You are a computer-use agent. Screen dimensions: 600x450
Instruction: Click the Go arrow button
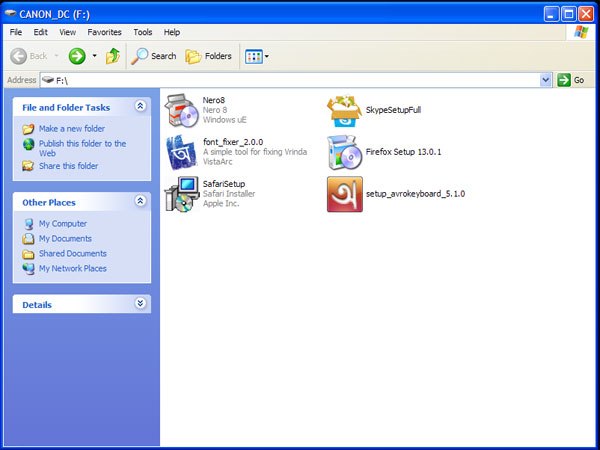point(564,80)
